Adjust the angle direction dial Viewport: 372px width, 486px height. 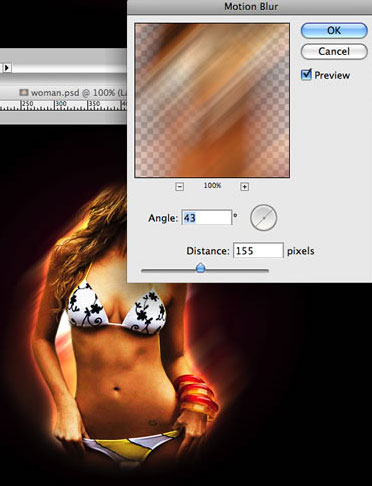[263, 218]
